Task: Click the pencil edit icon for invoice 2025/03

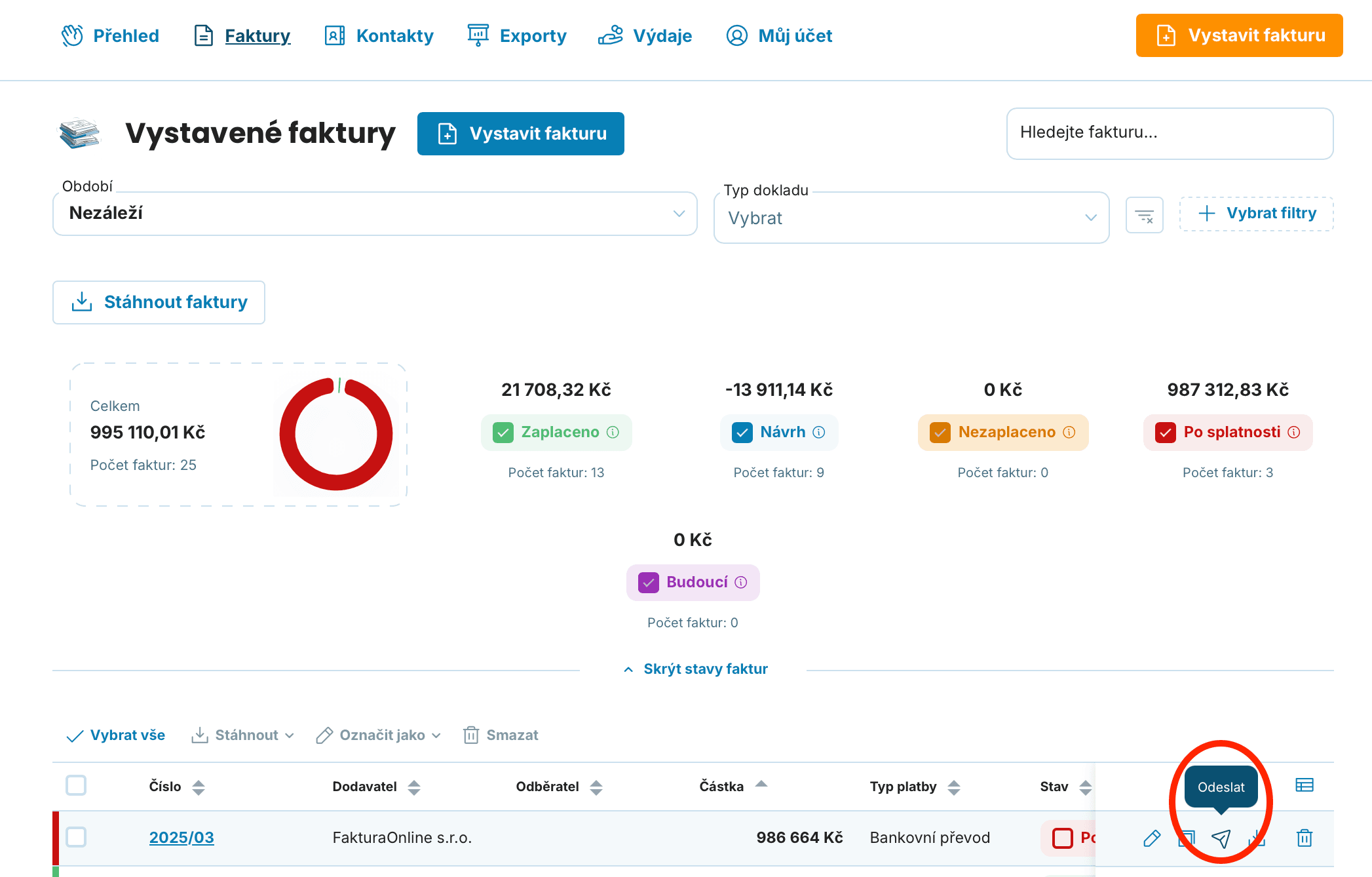Action: coord(1152,838)
